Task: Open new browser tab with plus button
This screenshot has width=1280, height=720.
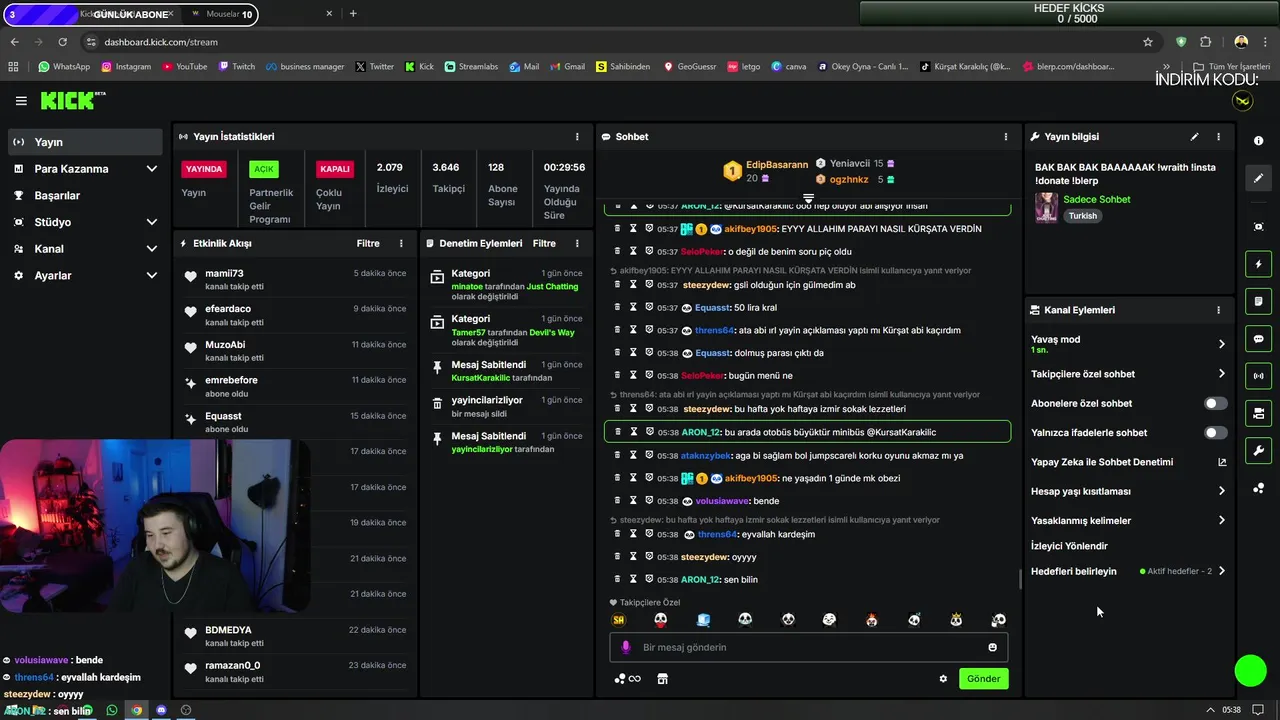Action: 353,14
